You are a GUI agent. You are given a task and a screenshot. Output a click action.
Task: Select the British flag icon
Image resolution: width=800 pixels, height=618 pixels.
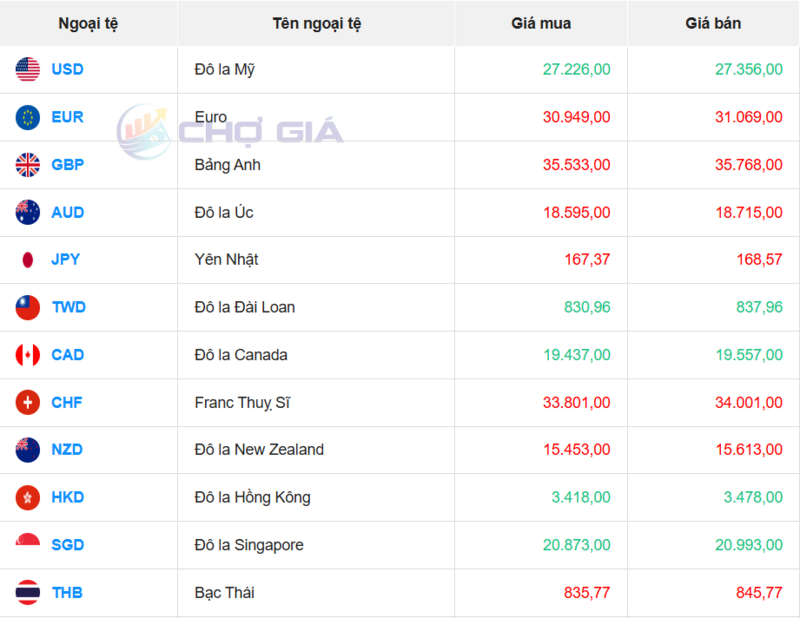click(28, 165)
